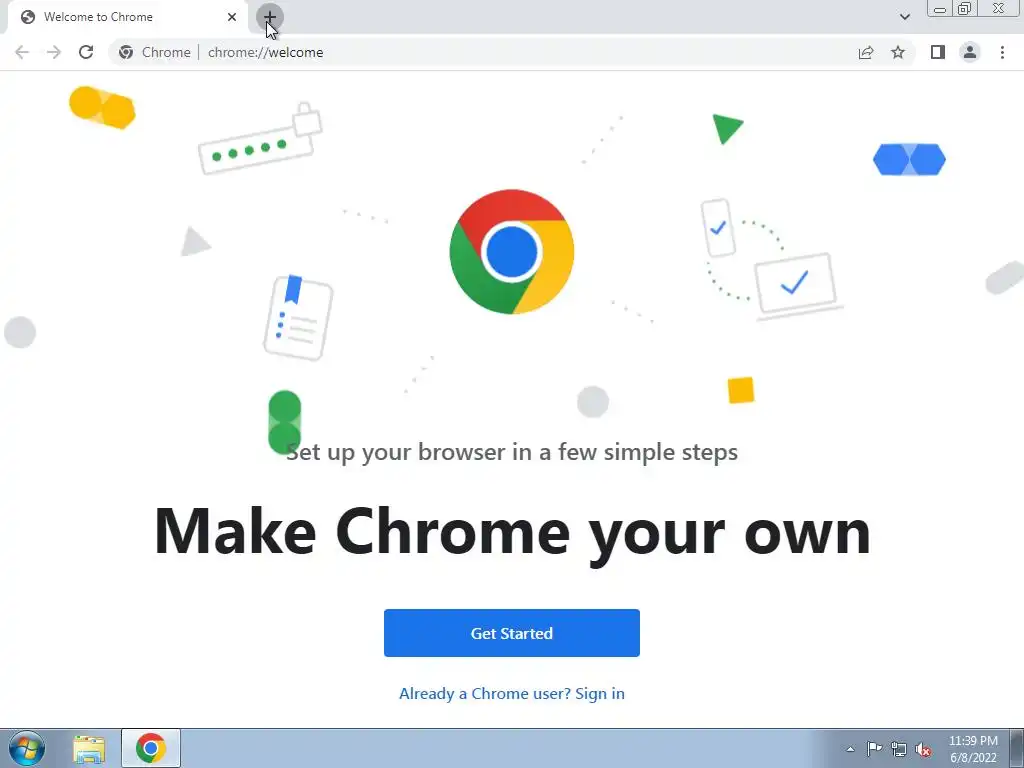Click the show desktop strip

pyautogui.click(x=1017, y=748)
